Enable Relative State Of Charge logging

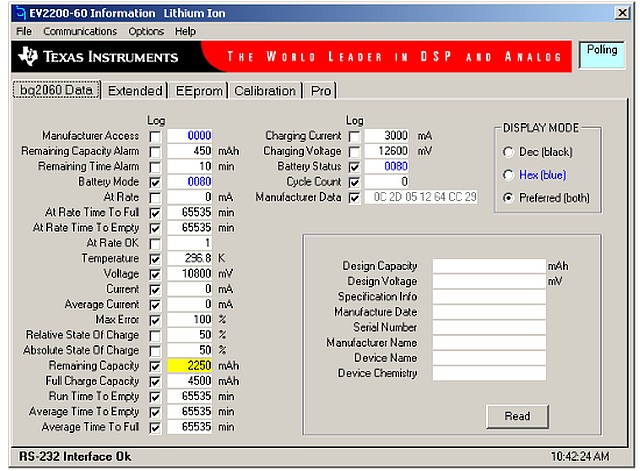pos(155,335)
